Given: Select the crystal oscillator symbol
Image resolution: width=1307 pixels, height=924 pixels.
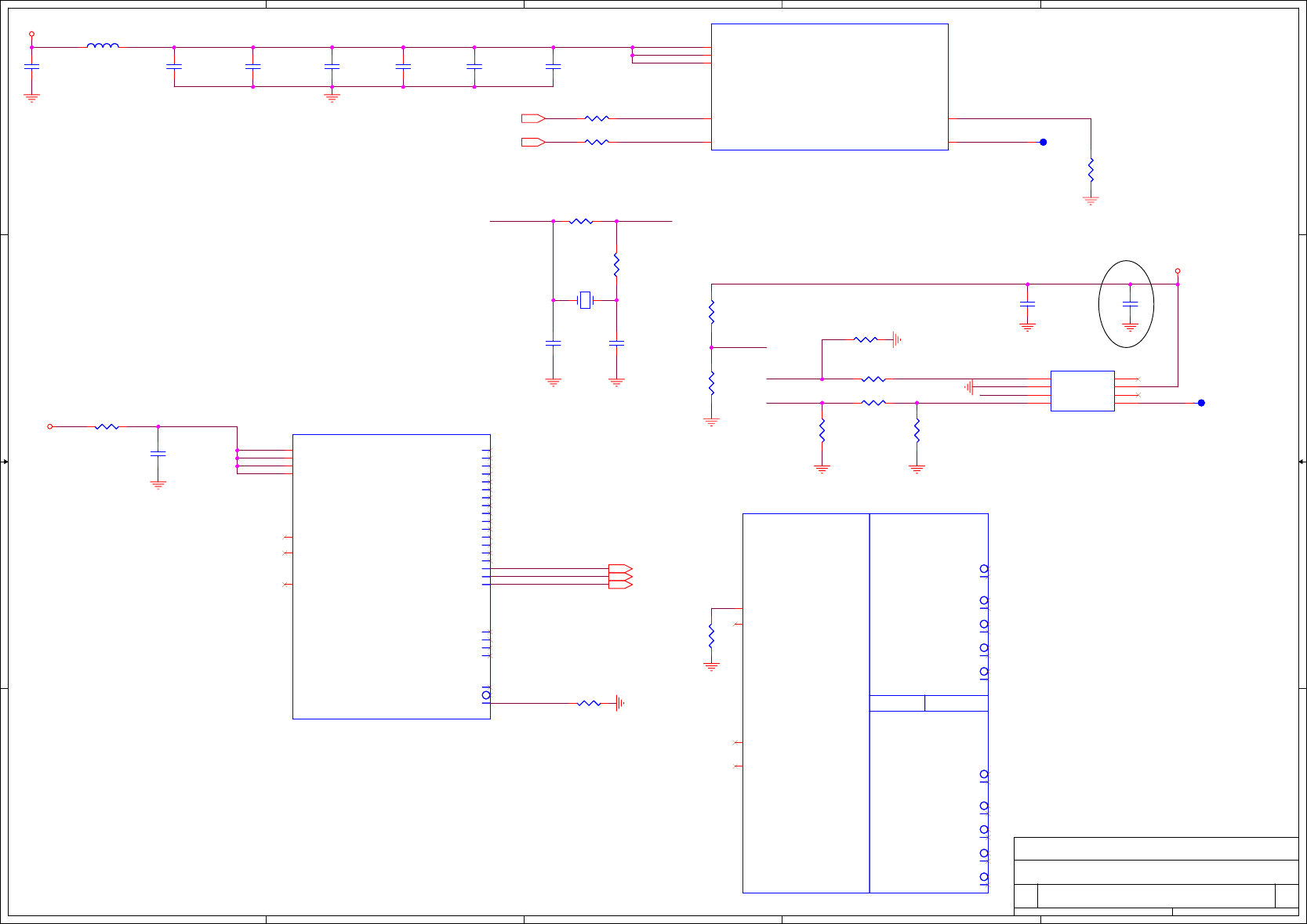Looking at the screenshot, I should tap(585, 300).
